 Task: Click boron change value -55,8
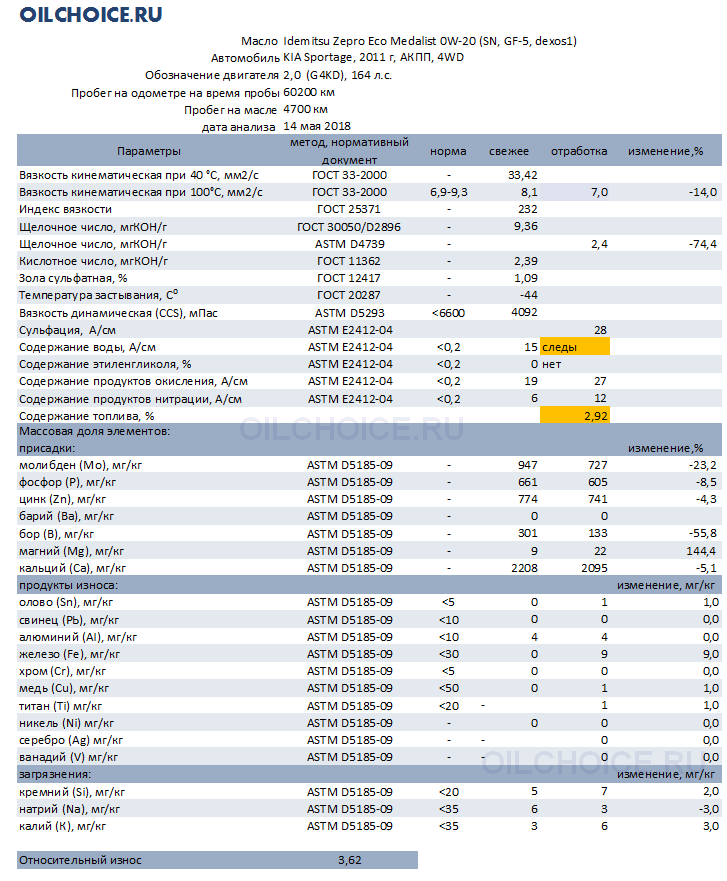[x=703, y=533]
